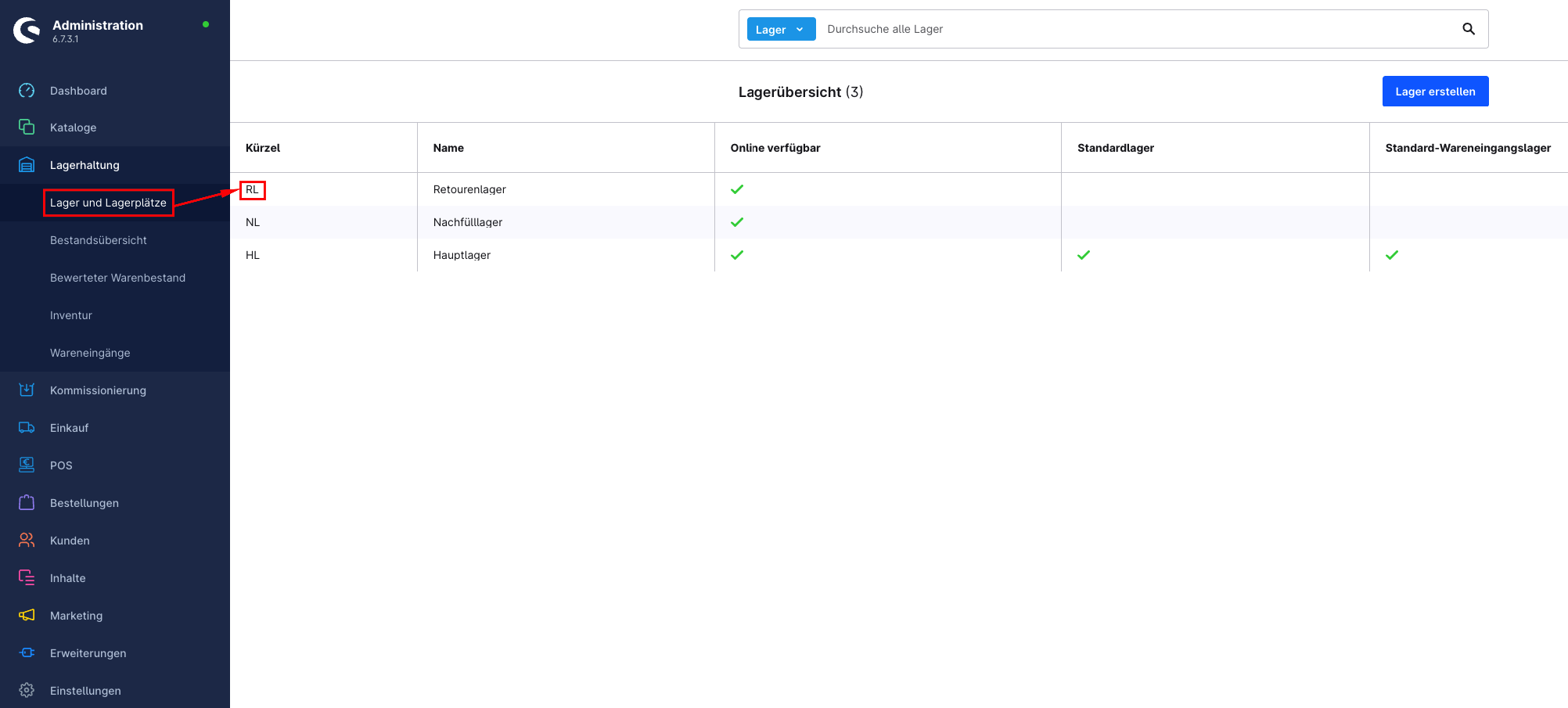Click Hauptlager Standard-Wareneingangslager checkmark
1568x708 pixels.
click(x=1391, y=255)
